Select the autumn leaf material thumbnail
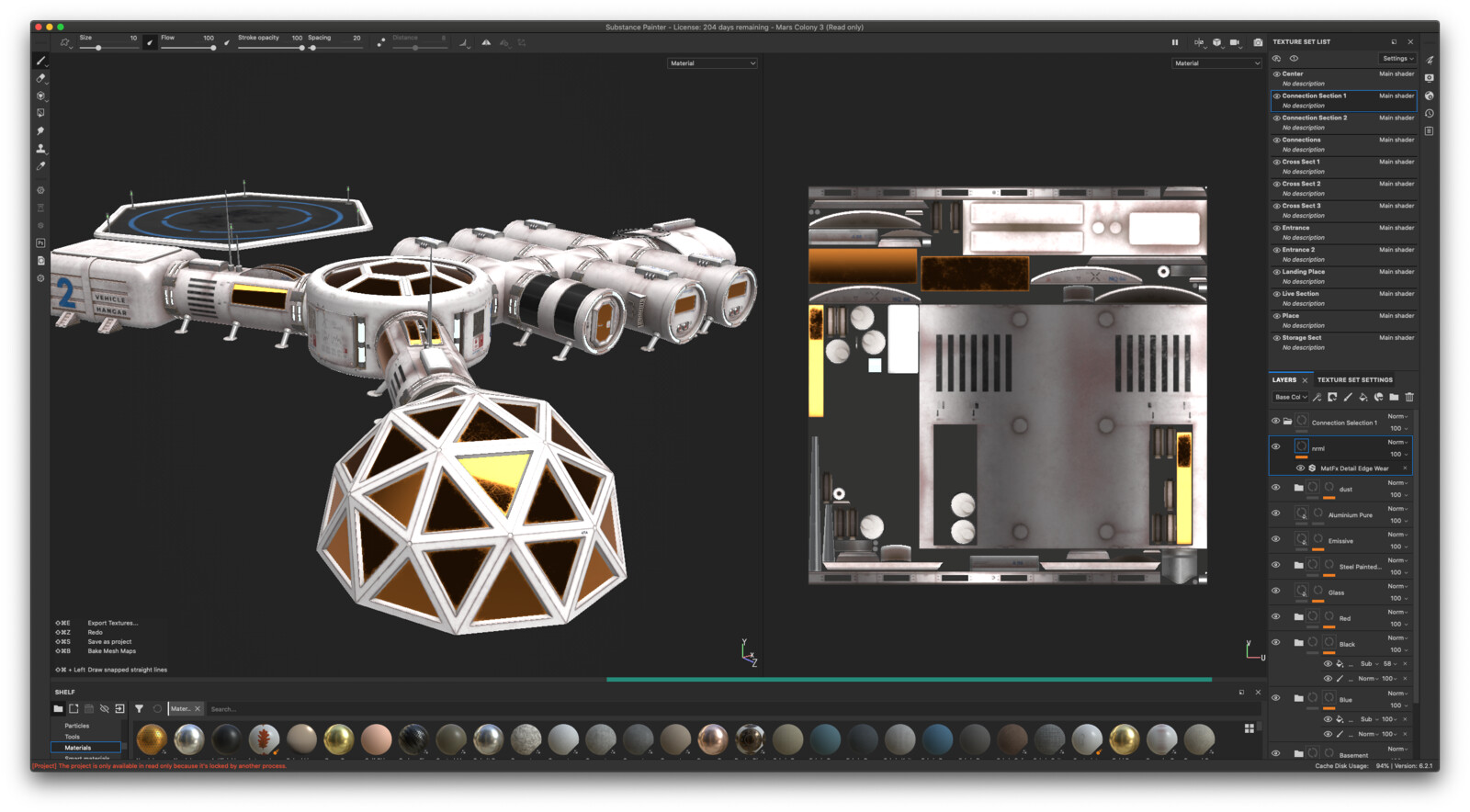Image resolution: width=1470 pixels, height=812 pixels. pos(264,739)
